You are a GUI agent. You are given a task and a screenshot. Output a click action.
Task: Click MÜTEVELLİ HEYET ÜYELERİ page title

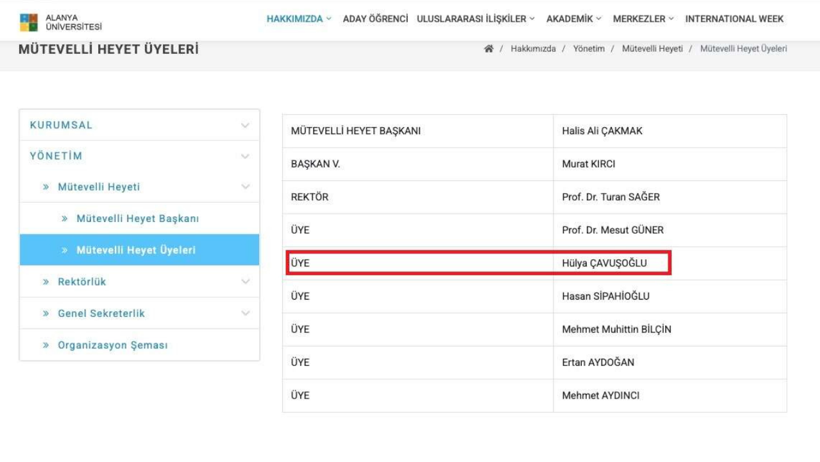coord(109,49)
